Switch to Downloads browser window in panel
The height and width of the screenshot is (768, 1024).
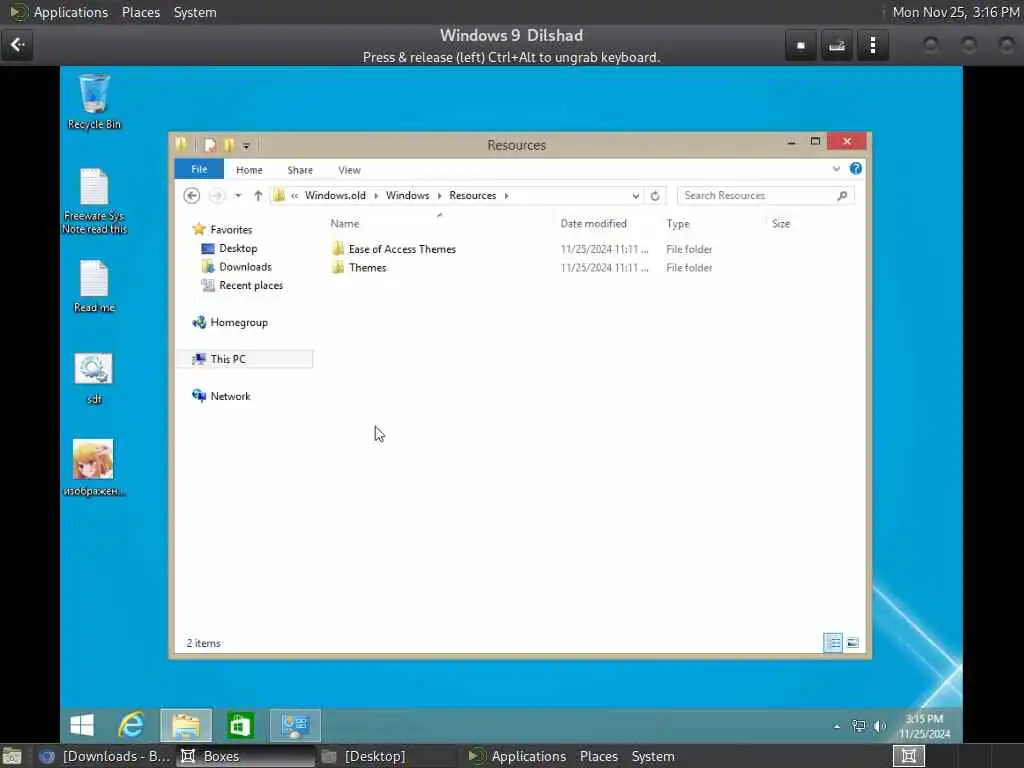pos(104,756)
